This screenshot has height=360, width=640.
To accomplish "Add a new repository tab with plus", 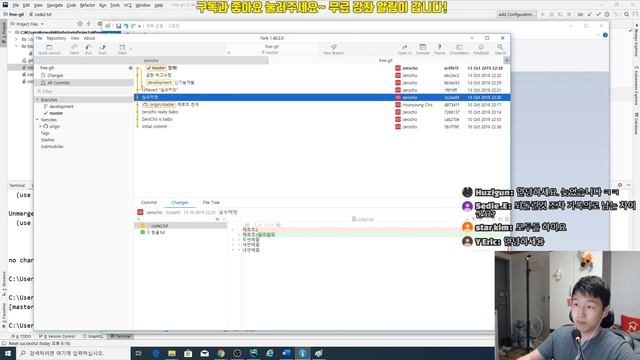I will [x=507, y=60].
